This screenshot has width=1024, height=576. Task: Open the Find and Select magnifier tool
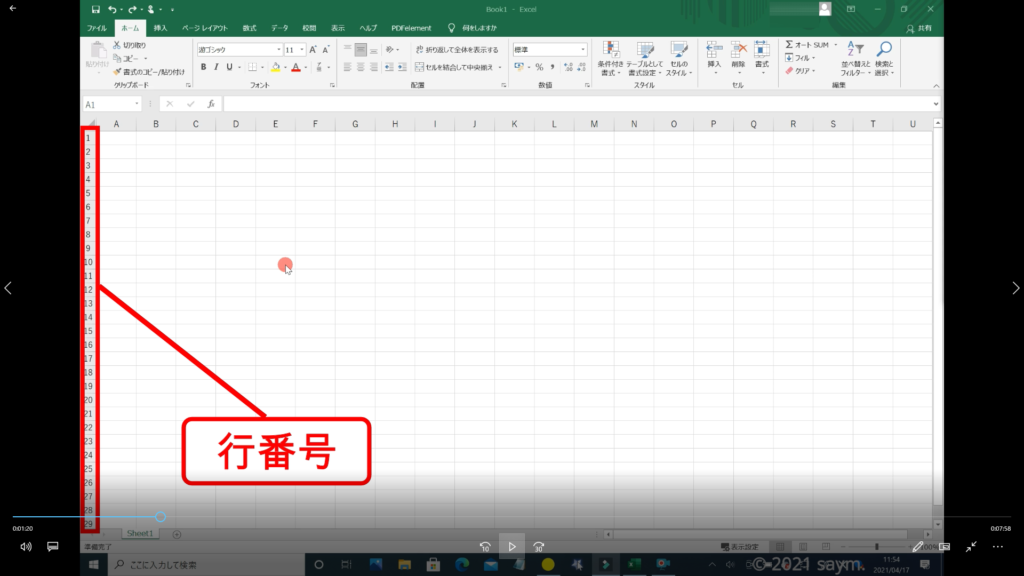point(883,50)
